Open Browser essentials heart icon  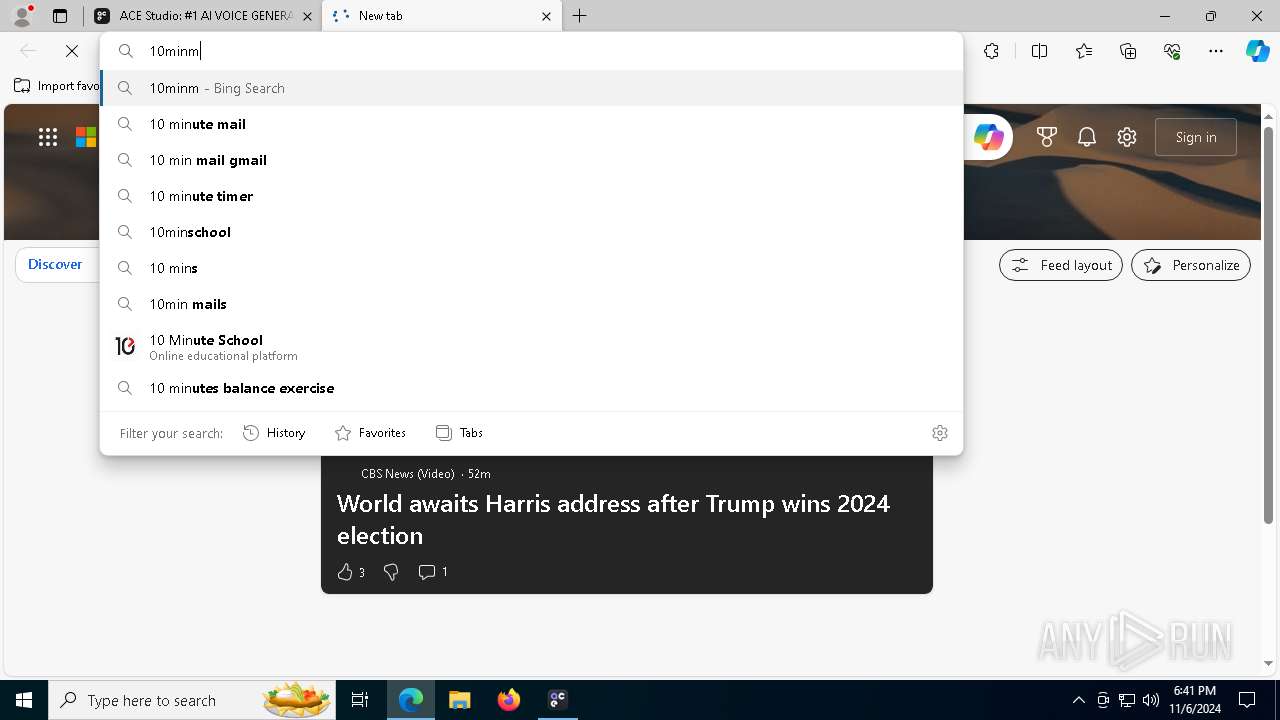tap(1172, 51)
